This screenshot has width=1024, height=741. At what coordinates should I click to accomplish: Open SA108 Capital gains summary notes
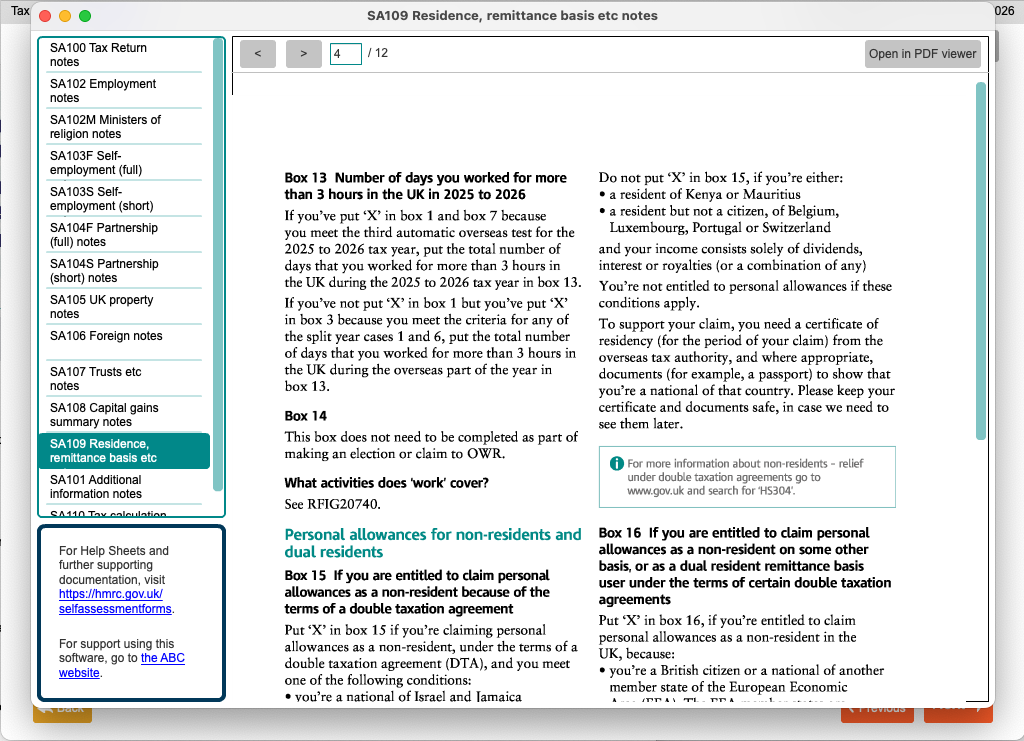tap(124, 415)
